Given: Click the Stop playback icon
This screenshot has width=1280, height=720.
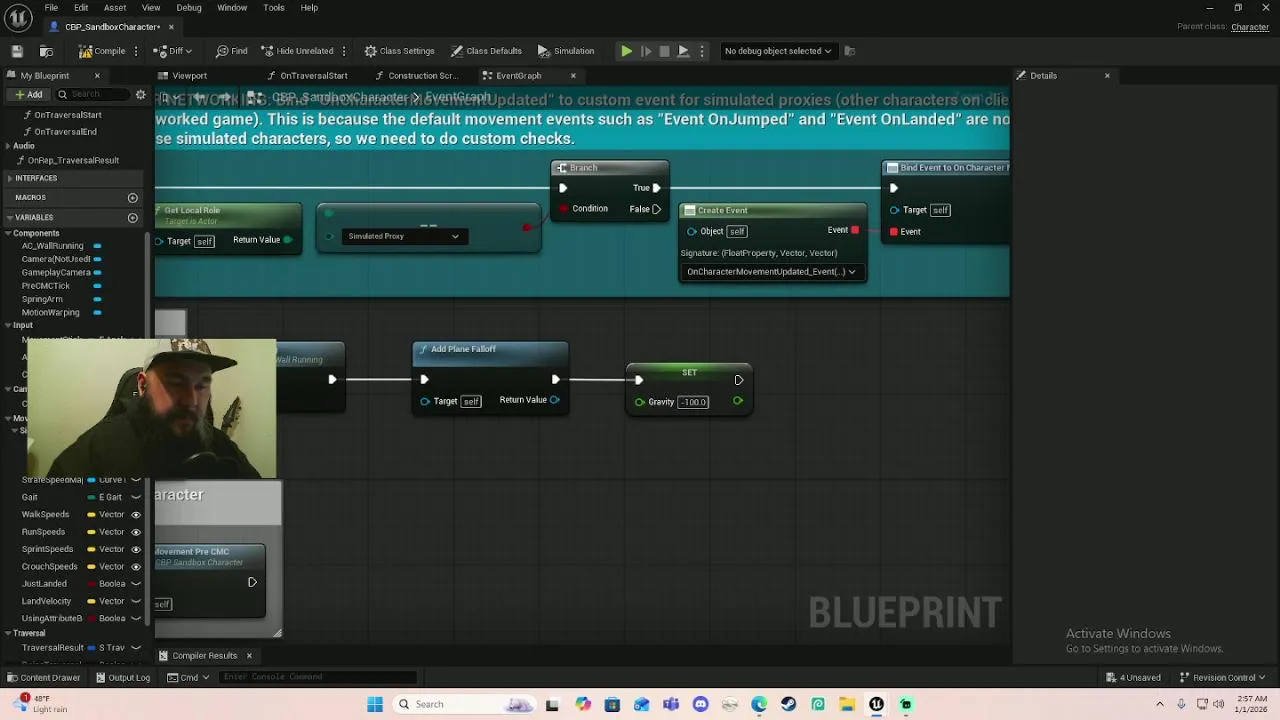Looking at the screenshot, I should (x=664, y=51).
